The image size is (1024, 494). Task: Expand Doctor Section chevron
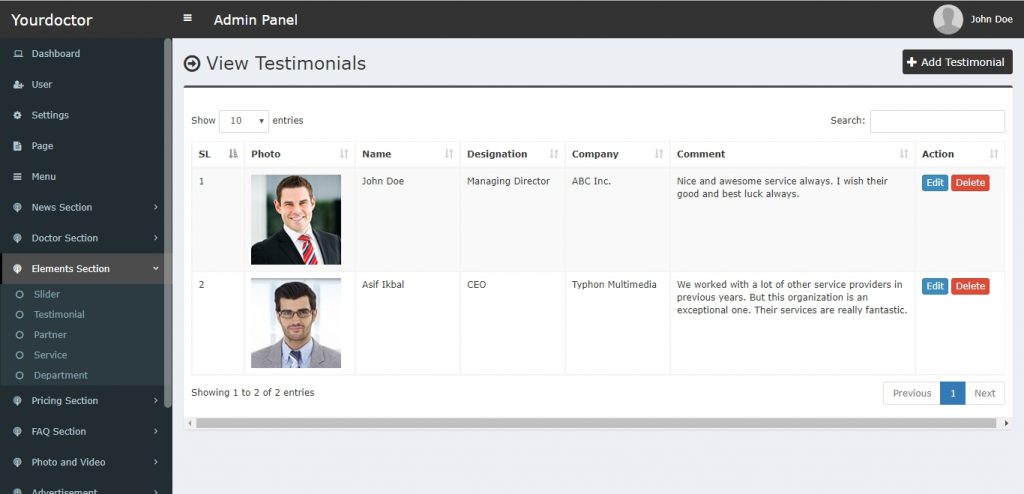point(155,238)
